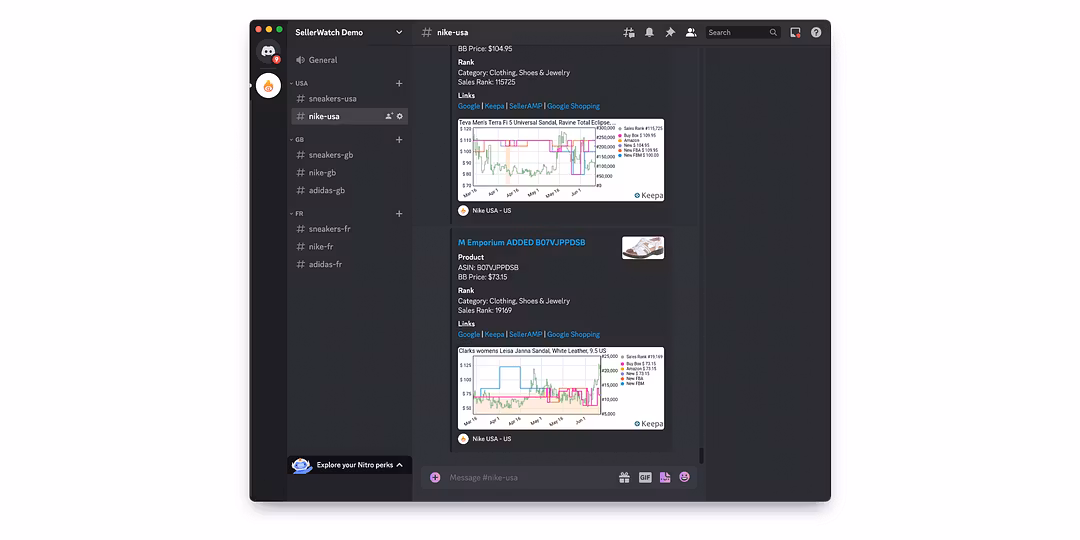Open the M Emporium ADDED B07VJPPDSB title link

click(x=521, y=243)
